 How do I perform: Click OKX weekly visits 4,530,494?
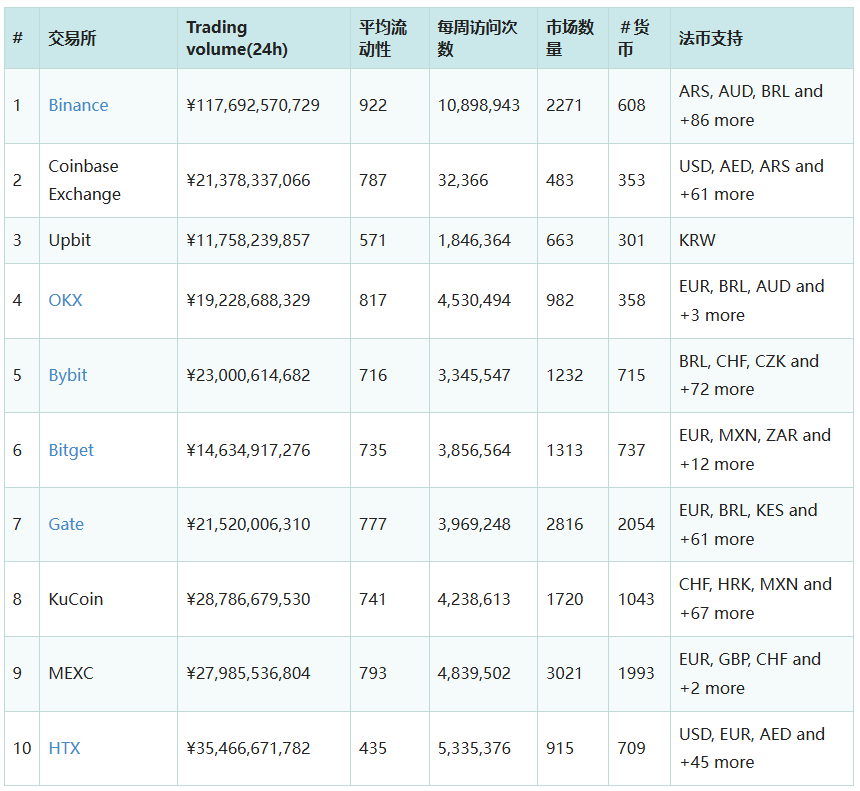pyautogui.click(x=474, y=301)
